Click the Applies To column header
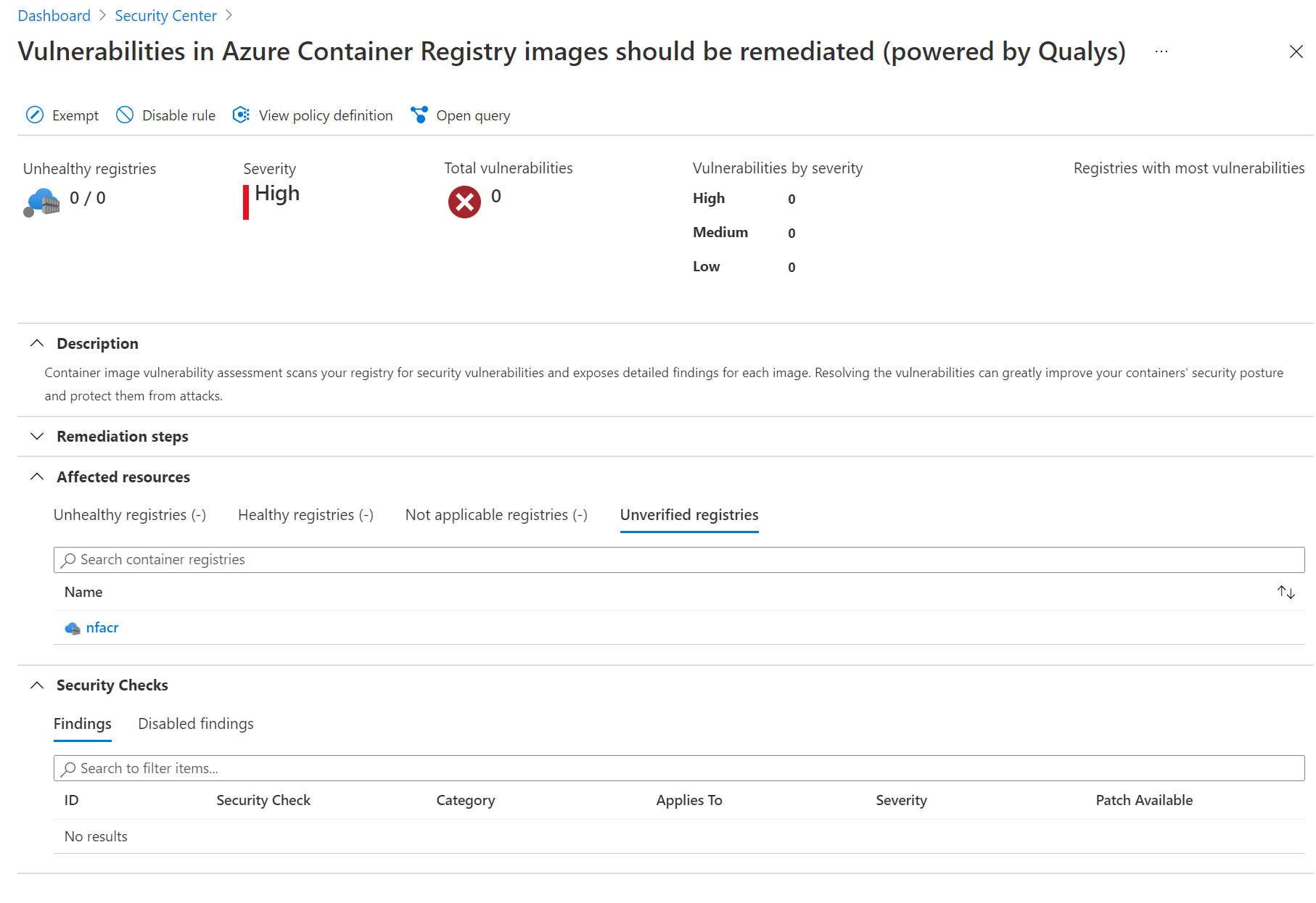The height and width of the screenshot is (903, 1316). tap(689, 800)
